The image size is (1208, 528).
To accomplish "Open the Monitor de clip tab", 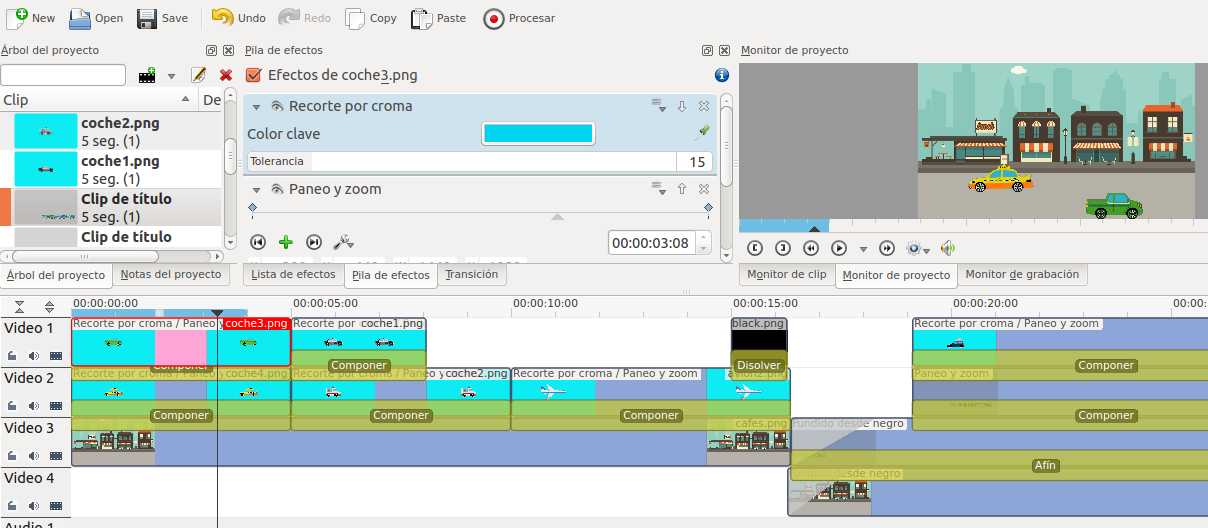I will point(787,274).
